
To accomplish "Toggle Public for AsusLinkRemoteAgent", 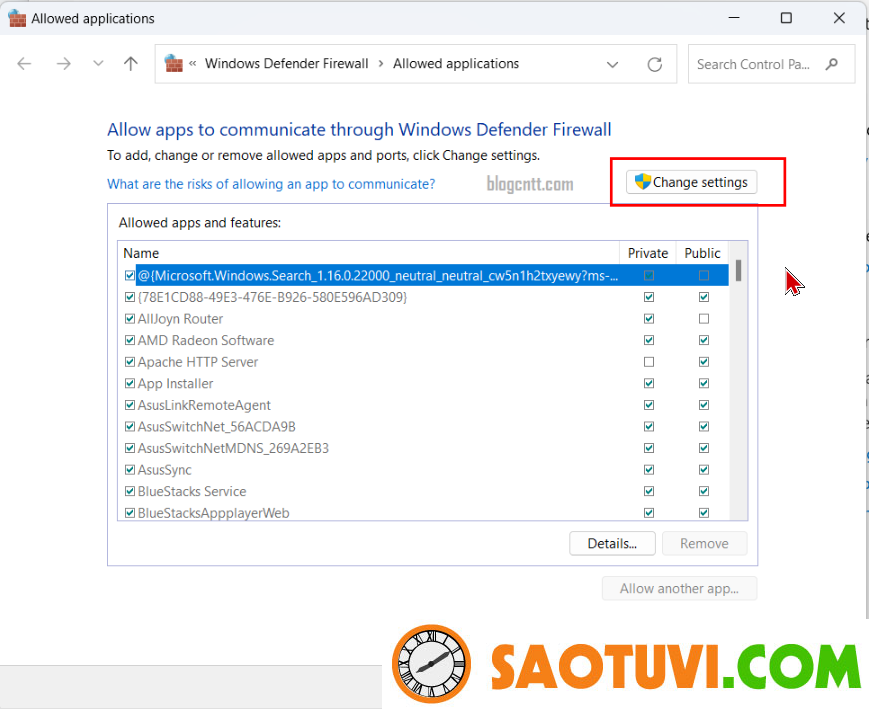I will 704,405.
